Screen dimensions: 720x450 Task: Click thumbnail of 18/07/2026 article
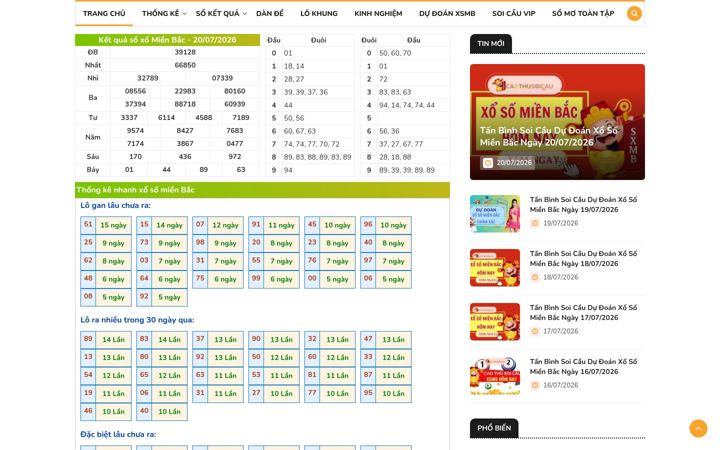click(495, 268)
